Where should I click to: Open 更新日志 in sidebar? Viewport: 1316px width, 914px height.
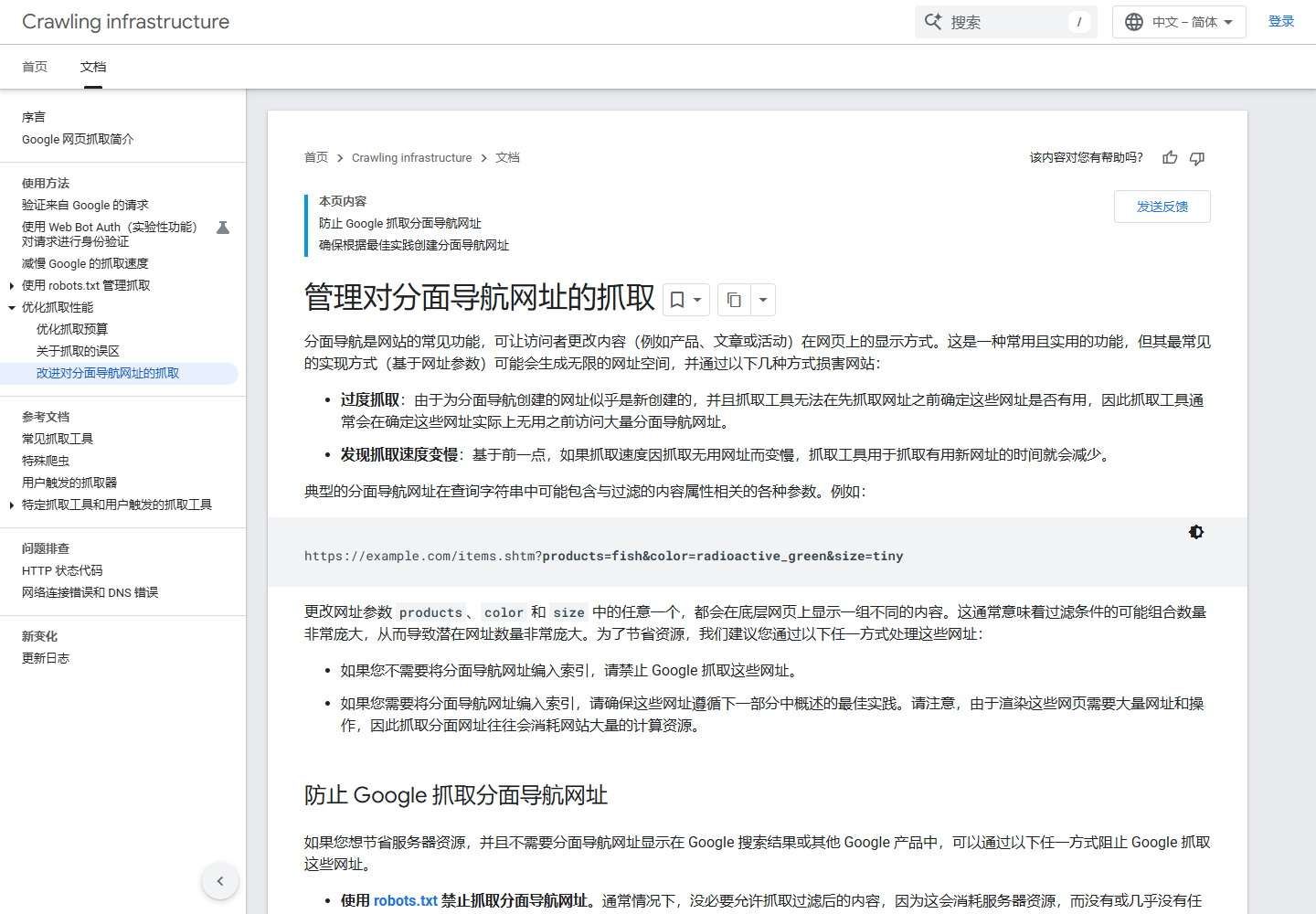46,659
